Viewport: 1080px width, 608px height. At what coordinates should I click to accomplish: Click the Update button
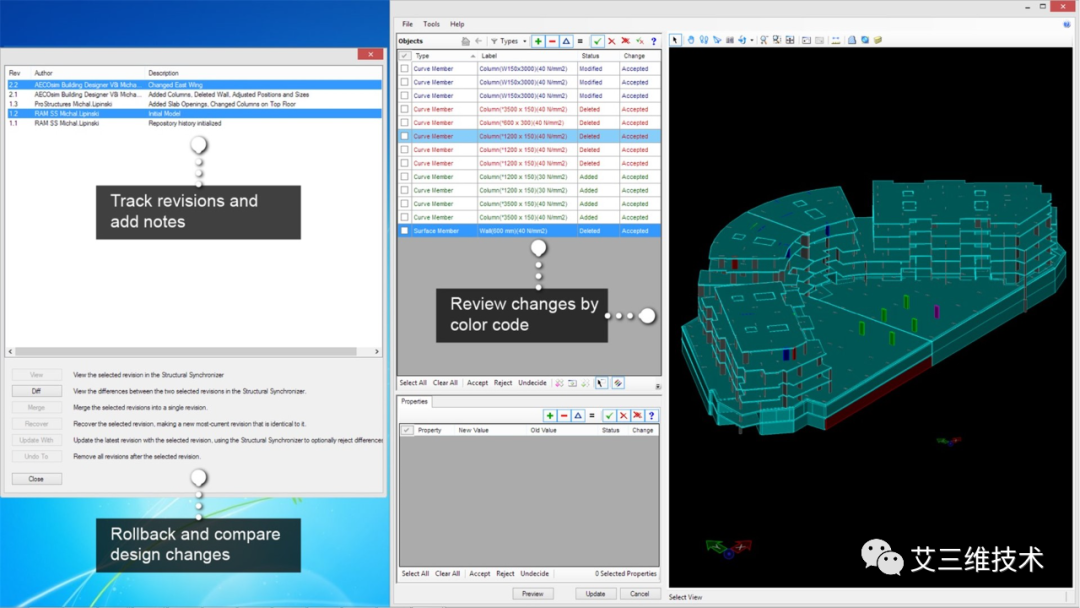[x=595, y=594]
